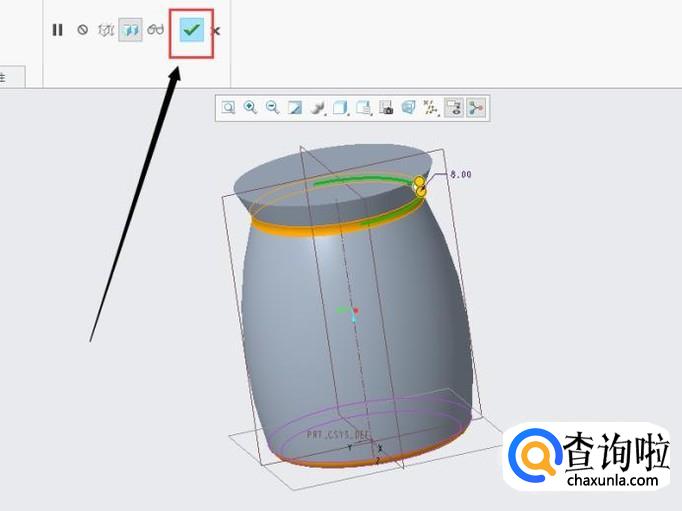Toggle the spin center display
Viewport: 682px width, 511px height.
476,108
